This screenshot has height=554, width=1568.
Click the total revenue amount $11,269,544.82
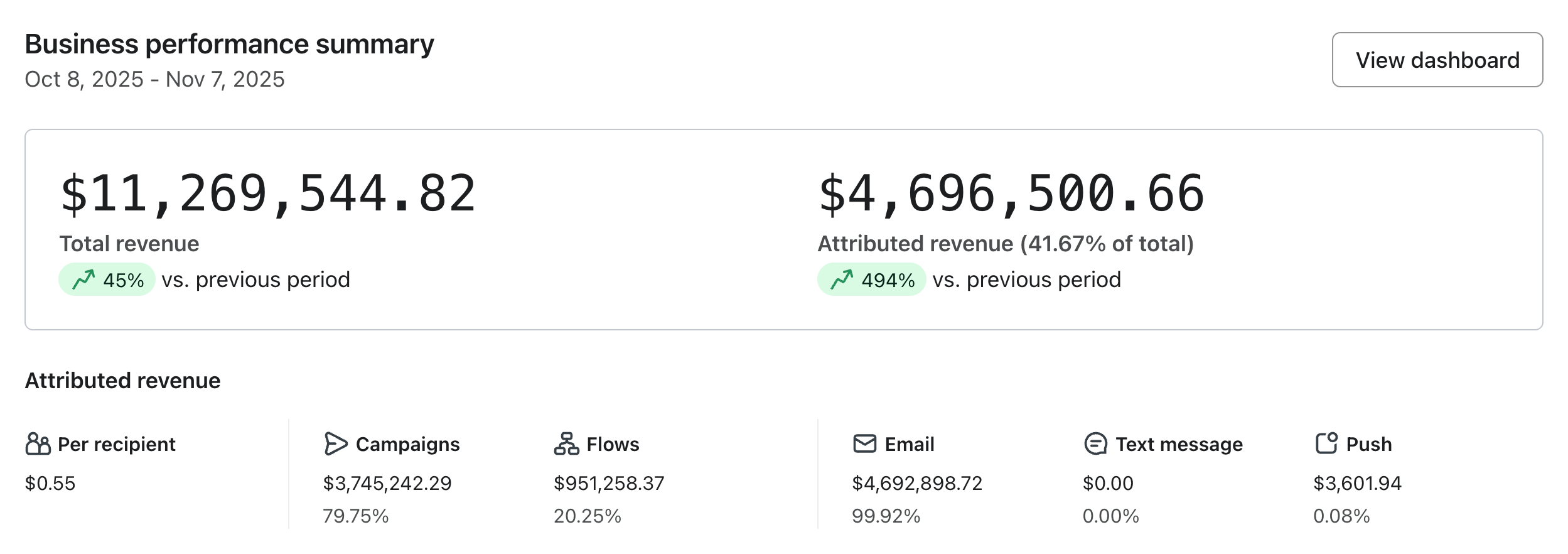point(268,193)
